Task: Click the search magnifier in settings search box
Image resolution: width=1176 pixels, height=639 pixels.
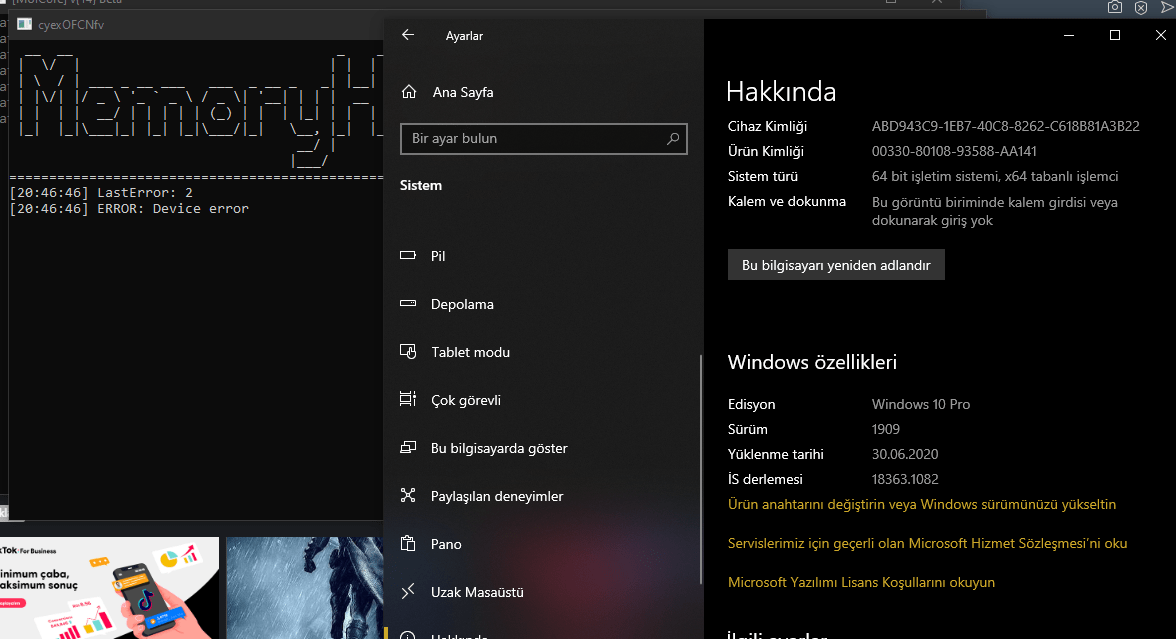Action: pyautogui.click(x=673, y=139)
